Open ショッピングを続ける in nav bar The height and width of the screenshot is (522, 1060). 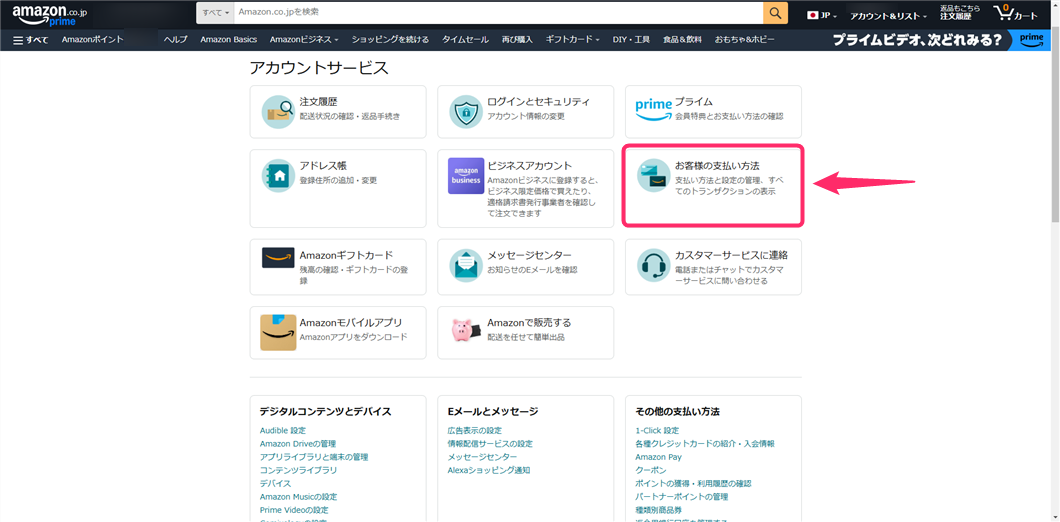[x=390, y=40]
